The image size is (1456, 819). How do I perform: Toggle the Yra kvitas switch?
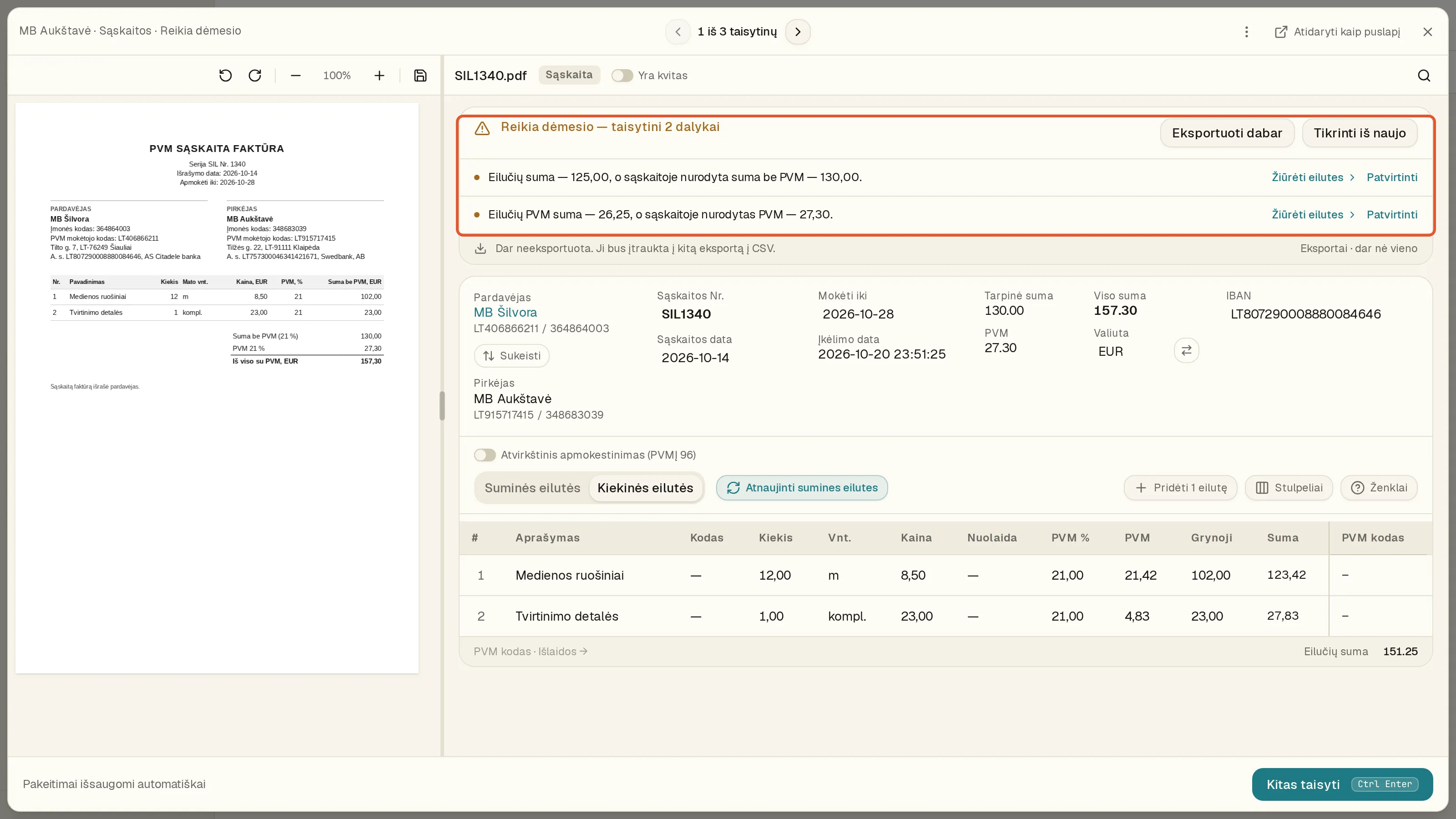click(x=622, y=75)
